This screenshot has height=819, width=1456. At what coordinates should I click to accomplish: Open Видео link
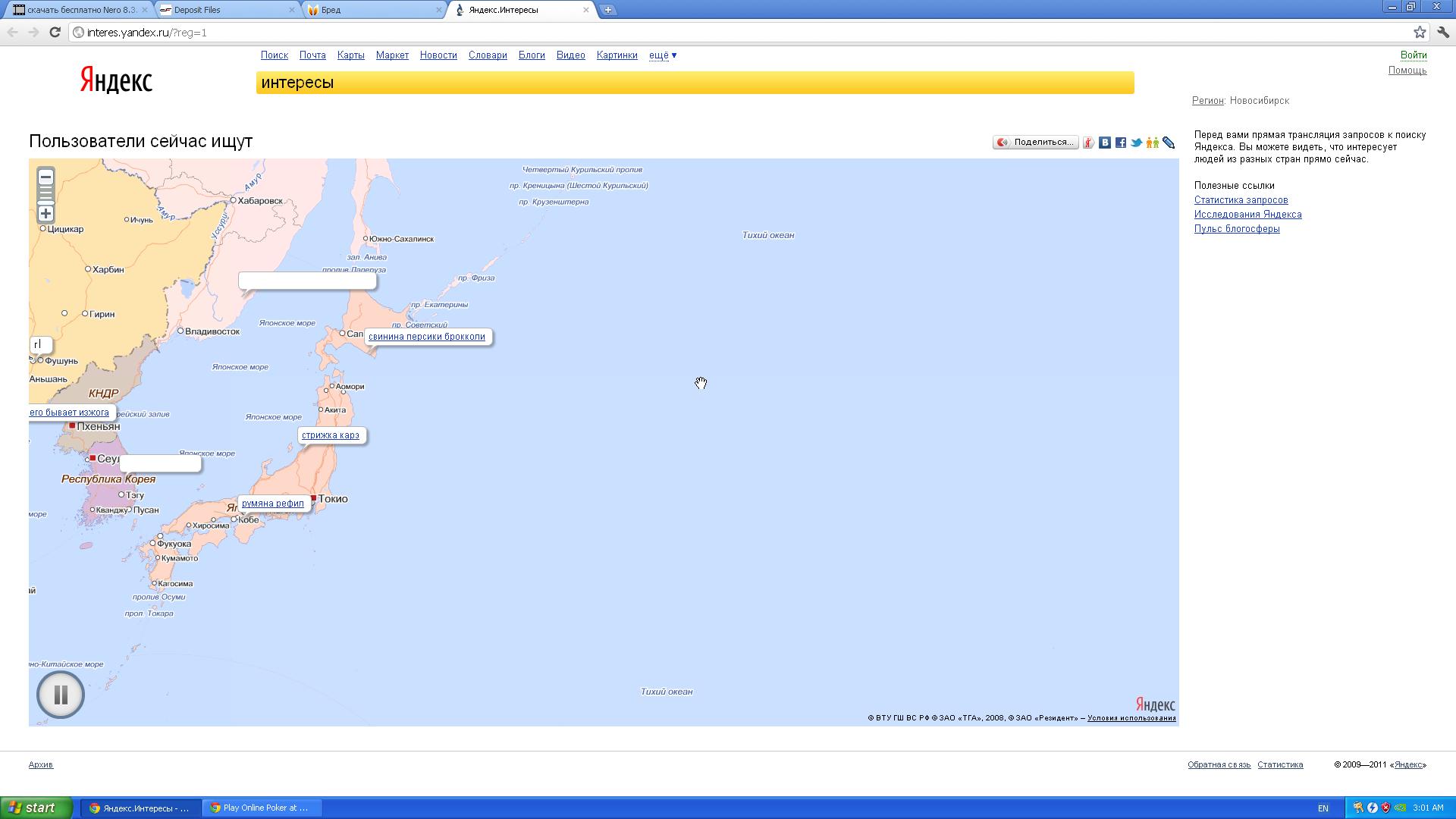pos(571,55)
